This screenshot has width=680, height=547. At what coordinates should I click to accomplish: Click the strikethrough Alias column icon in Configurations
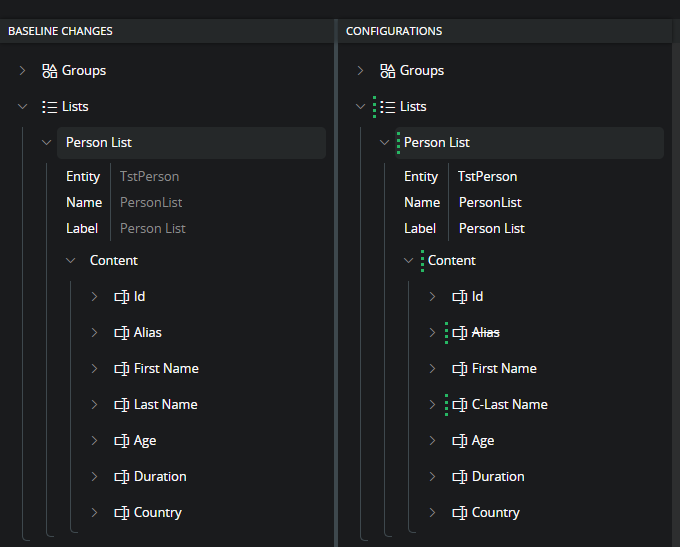point(460,333)
